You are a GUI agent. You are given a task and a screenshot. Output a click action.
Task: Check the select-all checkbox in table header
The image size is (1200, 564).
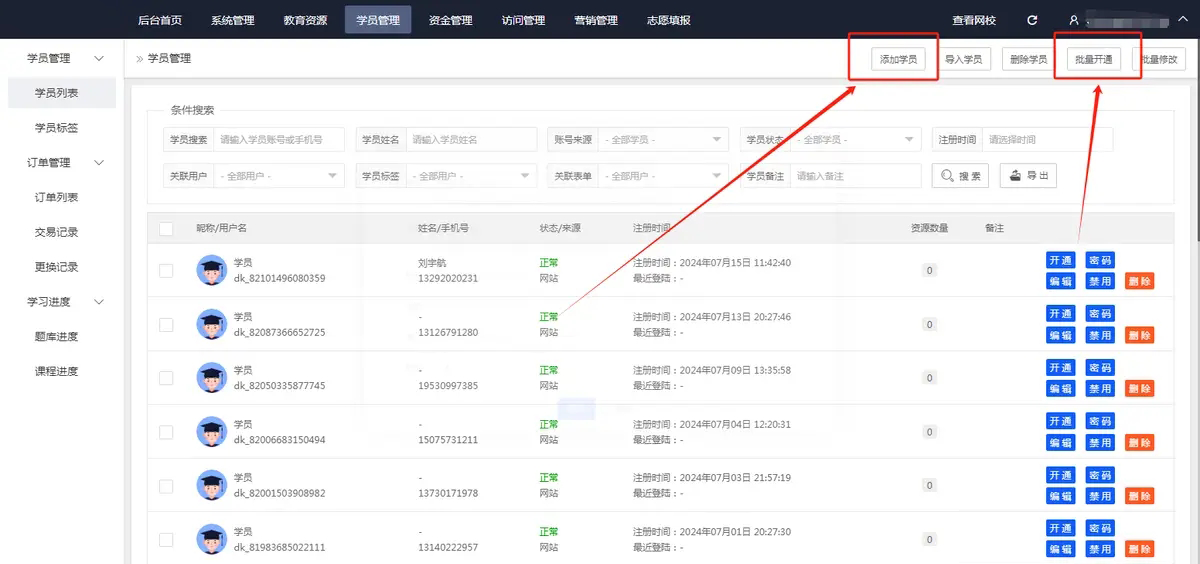click(166, 229)
